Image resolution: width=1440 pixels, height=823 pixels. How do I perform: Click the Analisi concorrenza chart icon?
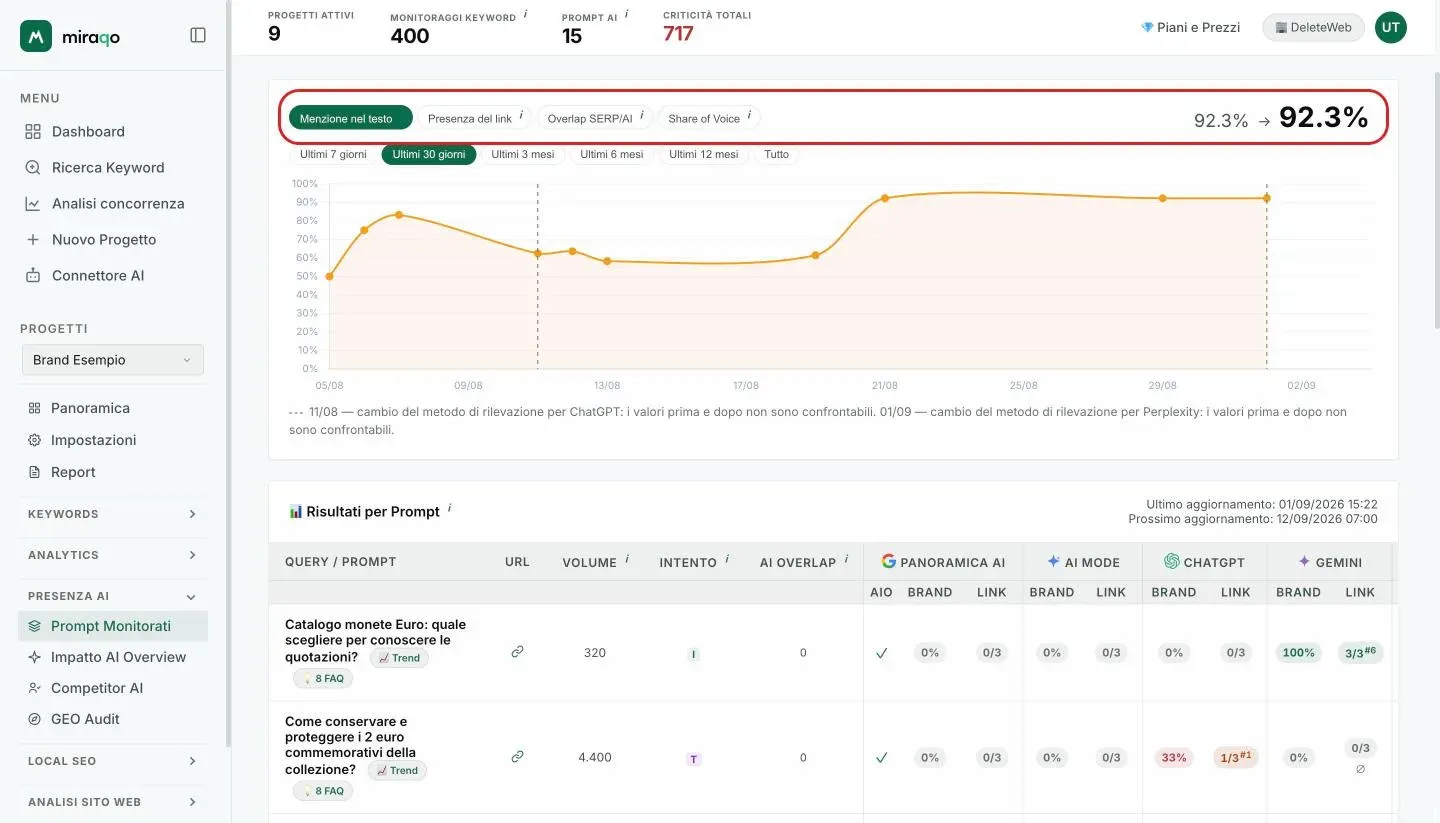[x=33, y=204]
